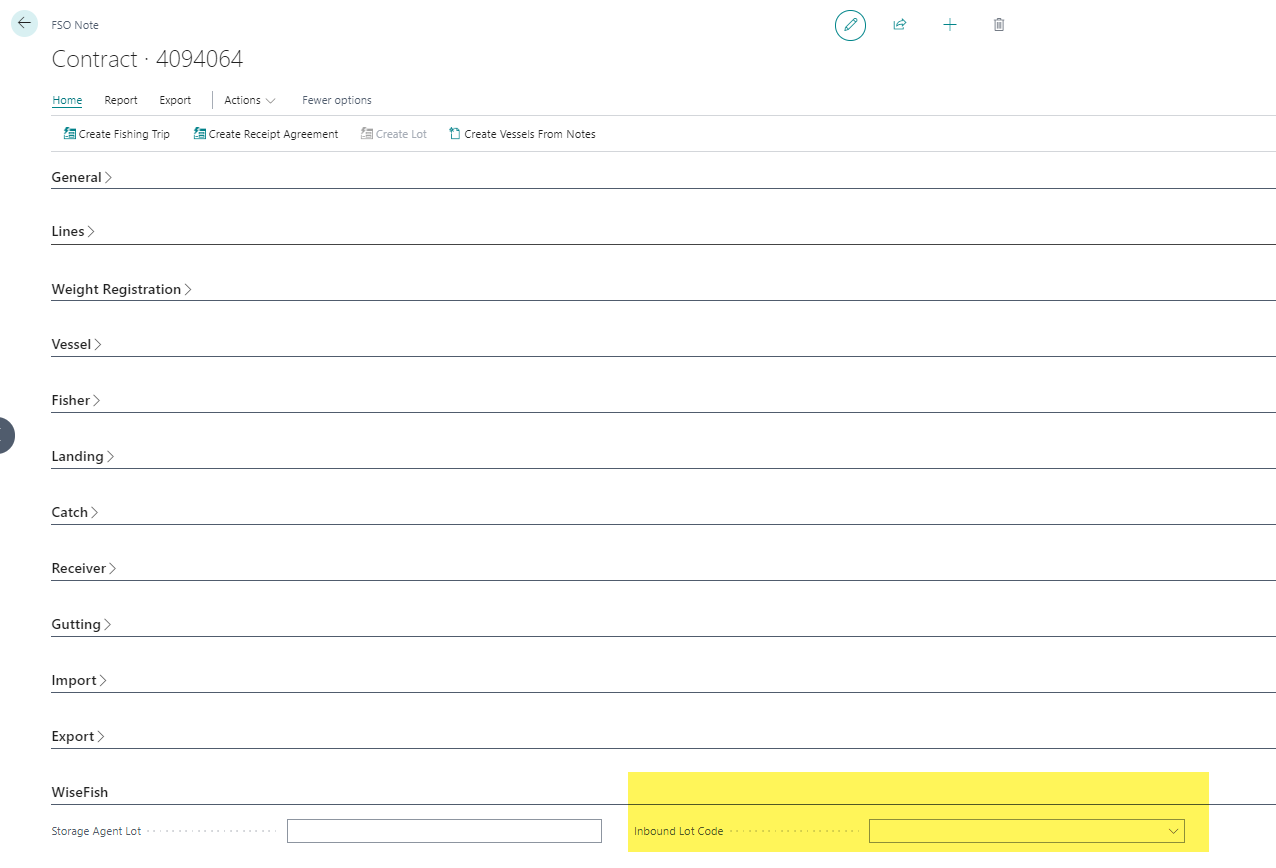Click Fewer options link
This screenshot has width=1276, height=868.
click(x=336, y=100)
